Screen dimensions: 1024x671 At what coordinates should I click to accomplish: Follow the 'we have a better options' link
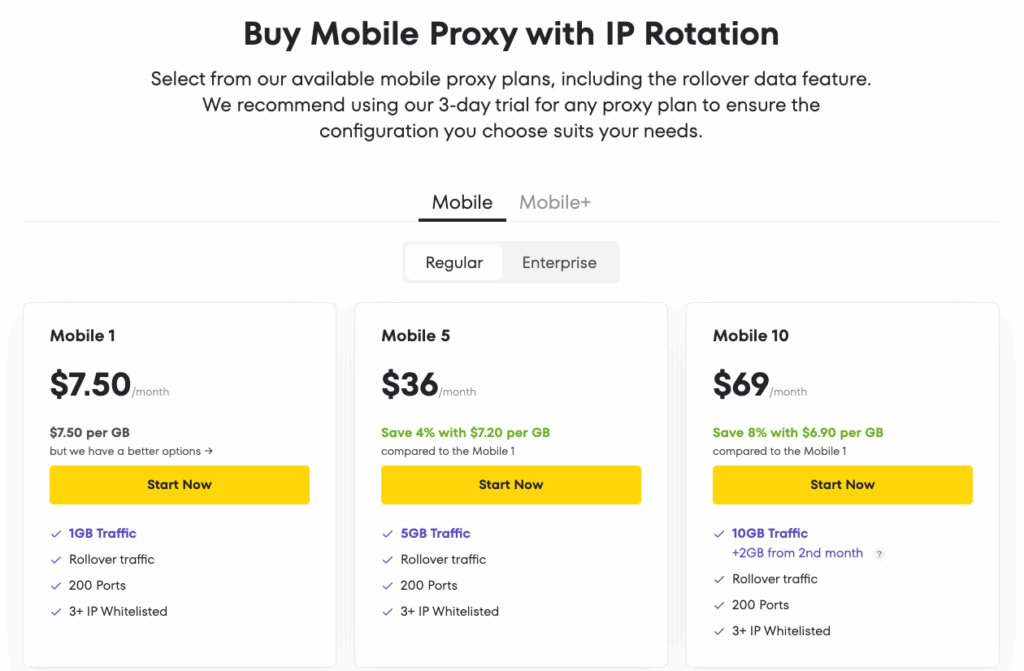coord(131,451)
